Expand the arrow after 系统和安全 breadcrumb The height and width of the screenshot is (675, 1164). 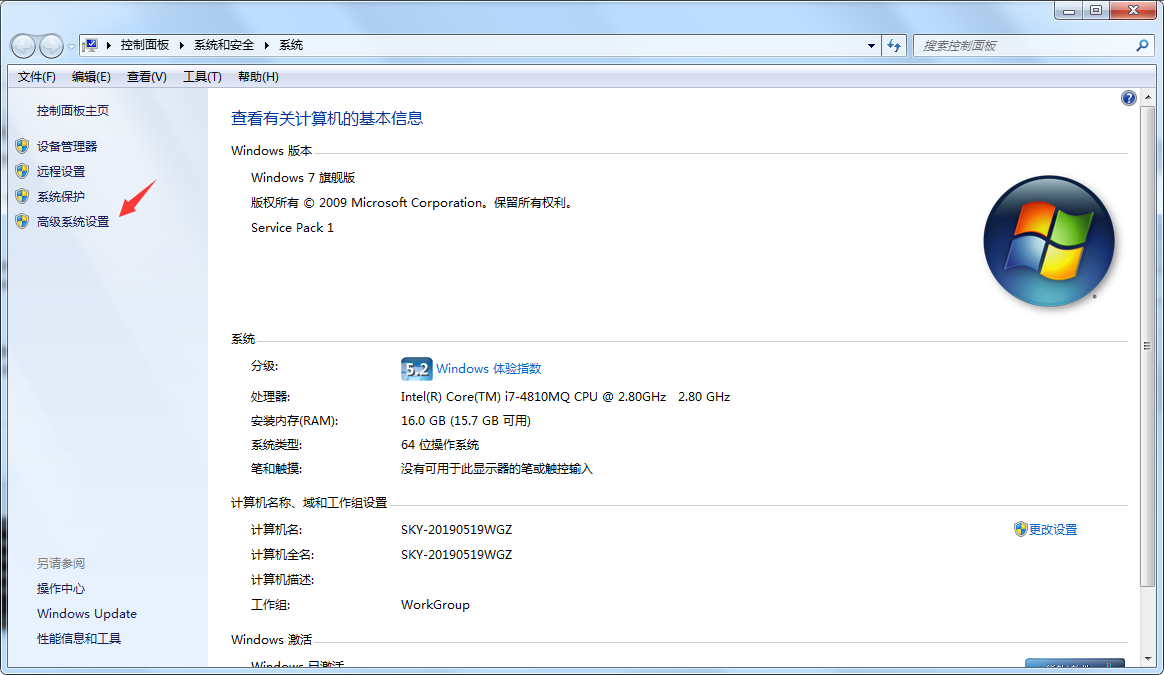(x=267, y=45)
